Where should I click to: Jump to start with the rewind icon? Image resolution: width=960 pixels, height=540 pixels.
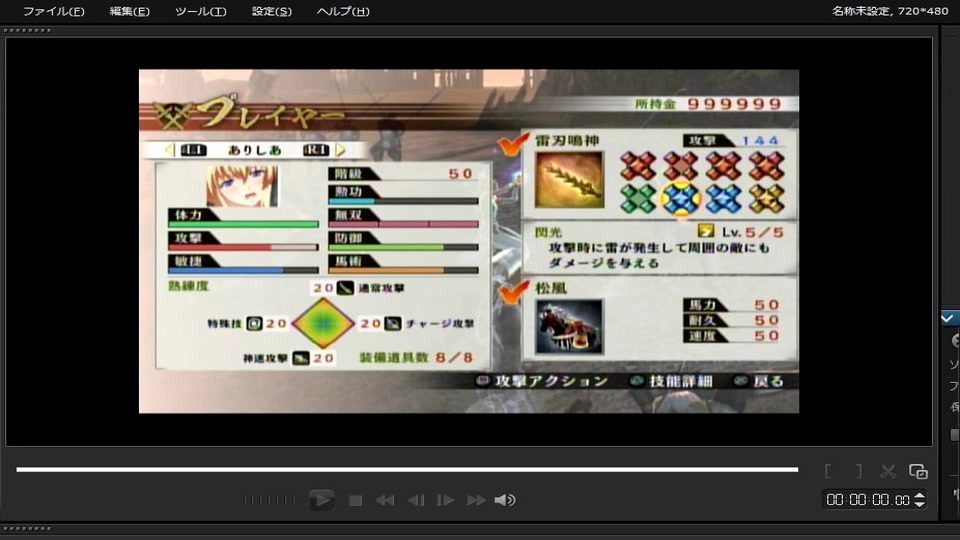coord(384,500)
